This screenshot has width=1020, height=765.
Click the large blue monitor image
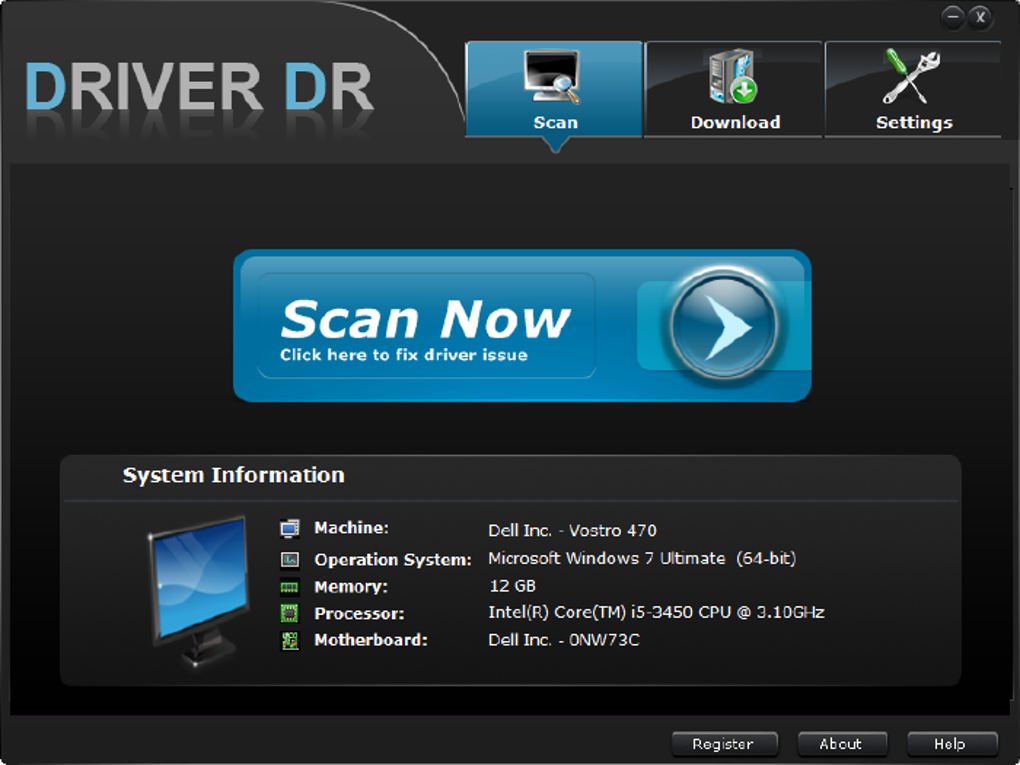[x=198, y=591]
